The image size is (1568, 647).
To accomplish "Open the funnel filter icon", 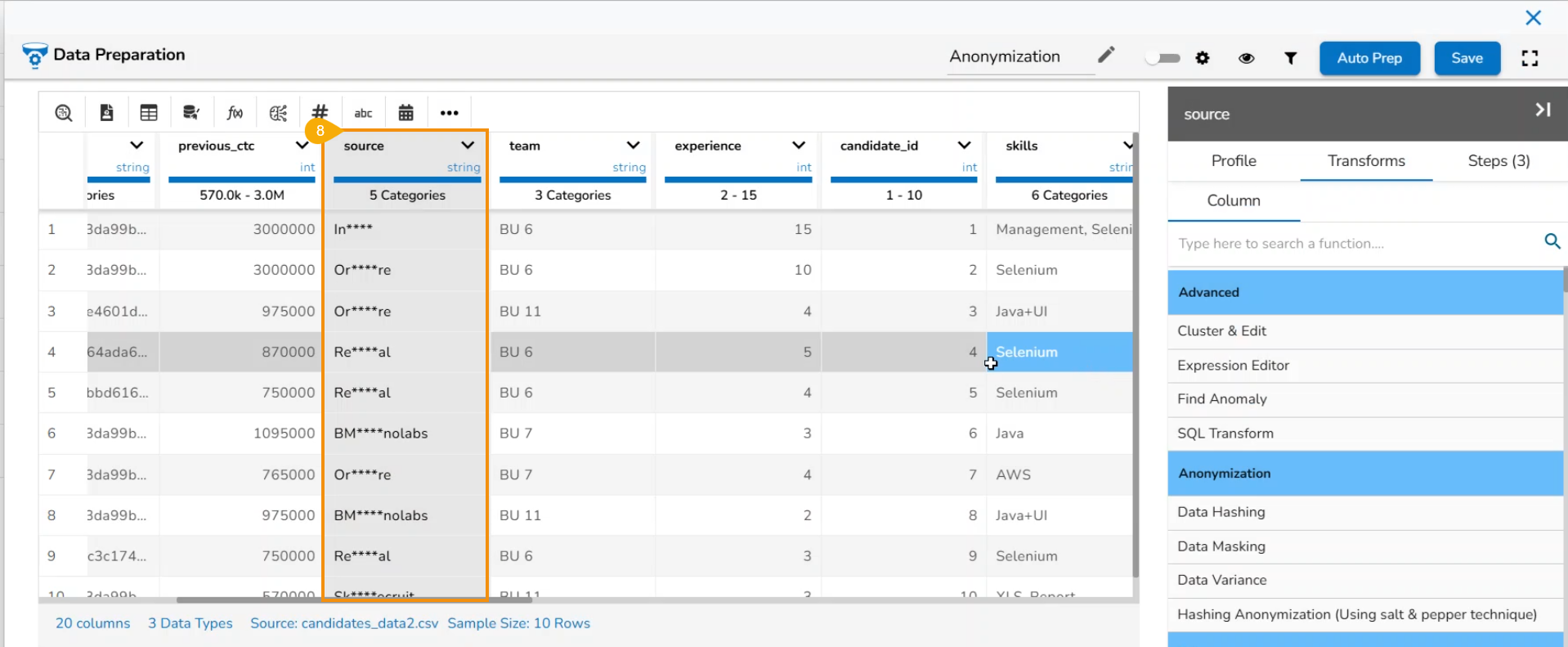I will 1290,58.
